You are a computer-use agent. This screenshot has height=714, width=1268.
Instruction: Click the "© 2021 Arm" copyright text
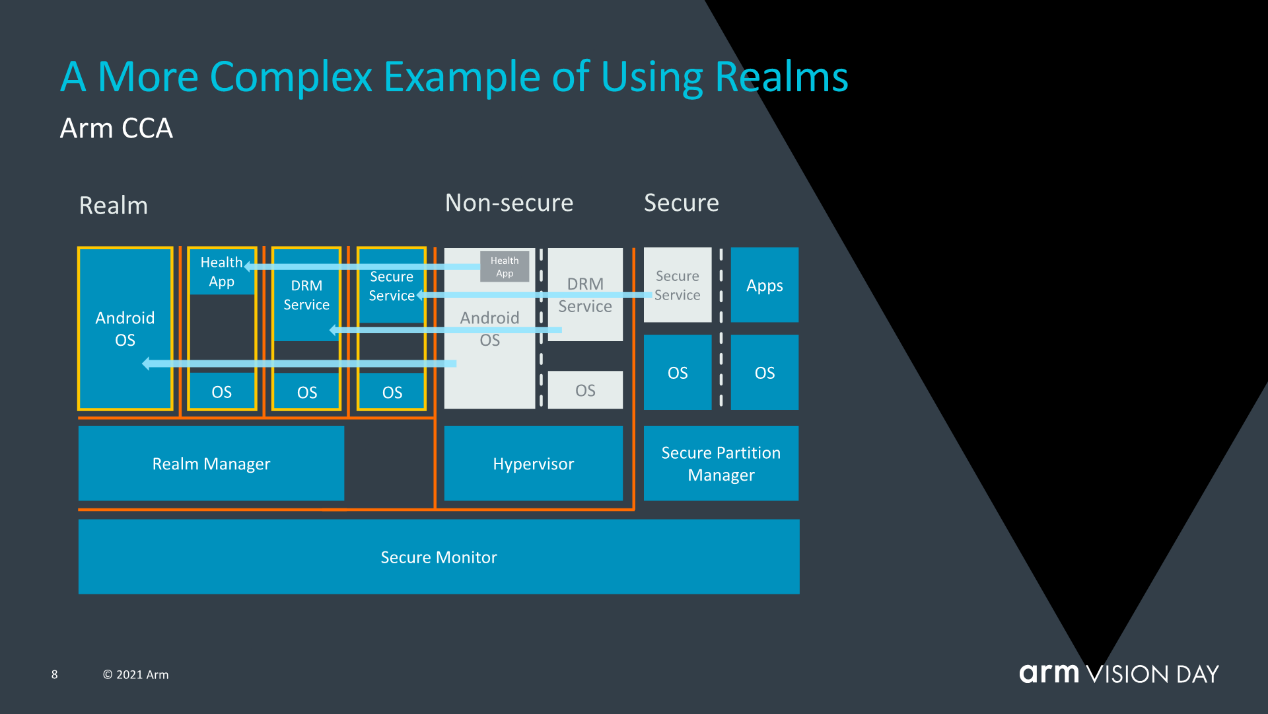tap(136, 675)
